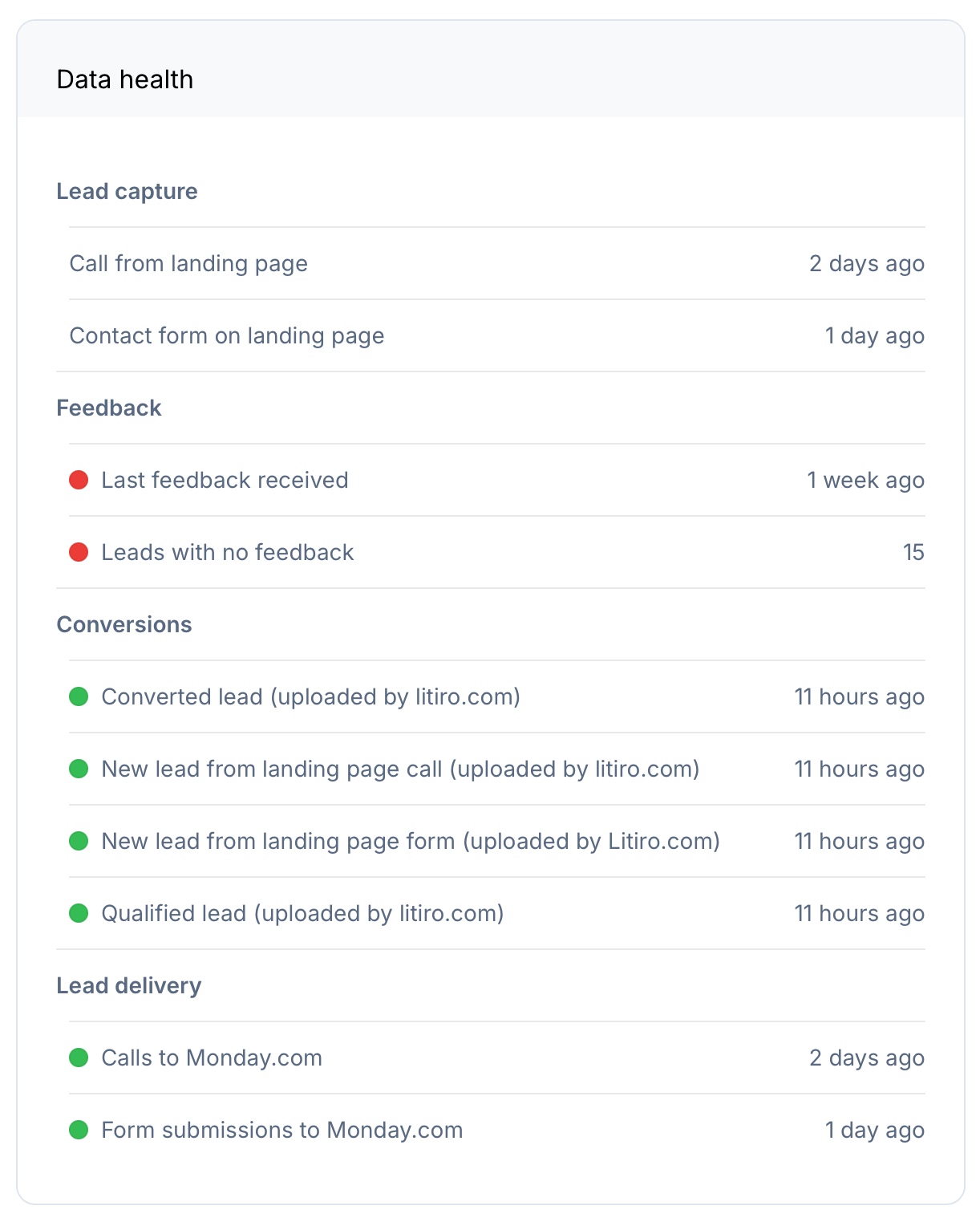Click the Lead delivery section heading
The image size is (980, 1218).
pyautogui.click(x=128, y=985)
